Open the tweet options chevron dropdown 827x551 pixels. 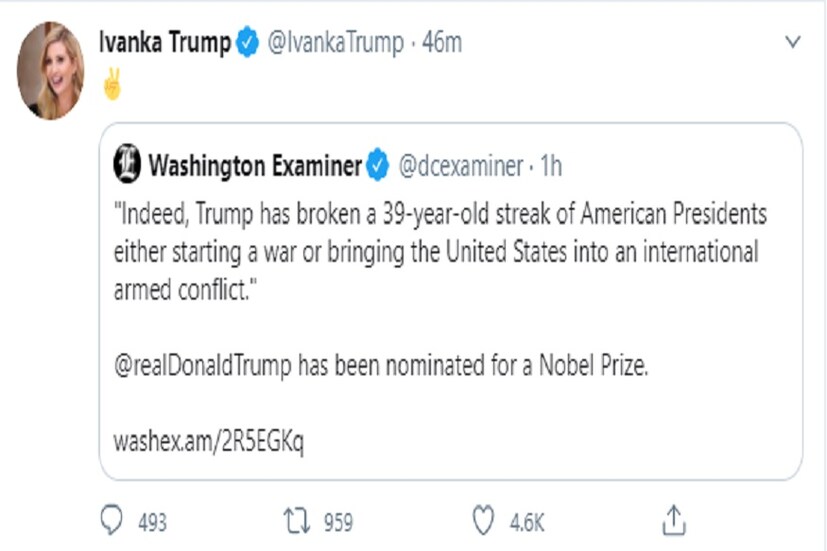click(x=793, y=42)
